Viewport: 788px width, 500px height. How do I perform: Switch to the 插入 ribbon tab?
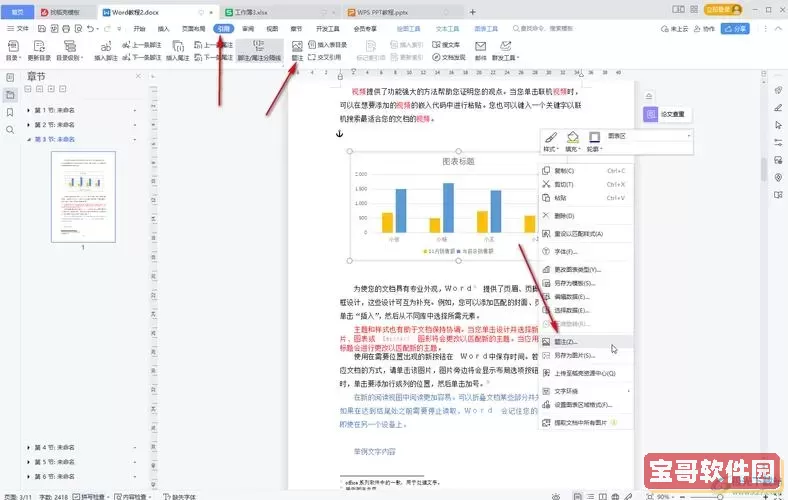163,29
